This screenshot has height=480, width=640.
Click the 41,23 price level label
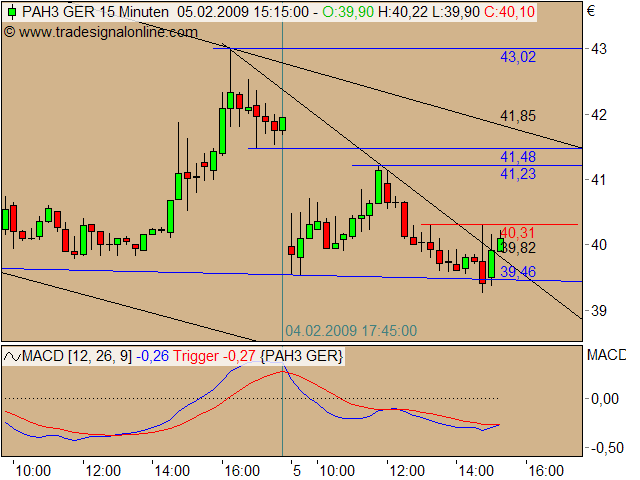(518, 174)
